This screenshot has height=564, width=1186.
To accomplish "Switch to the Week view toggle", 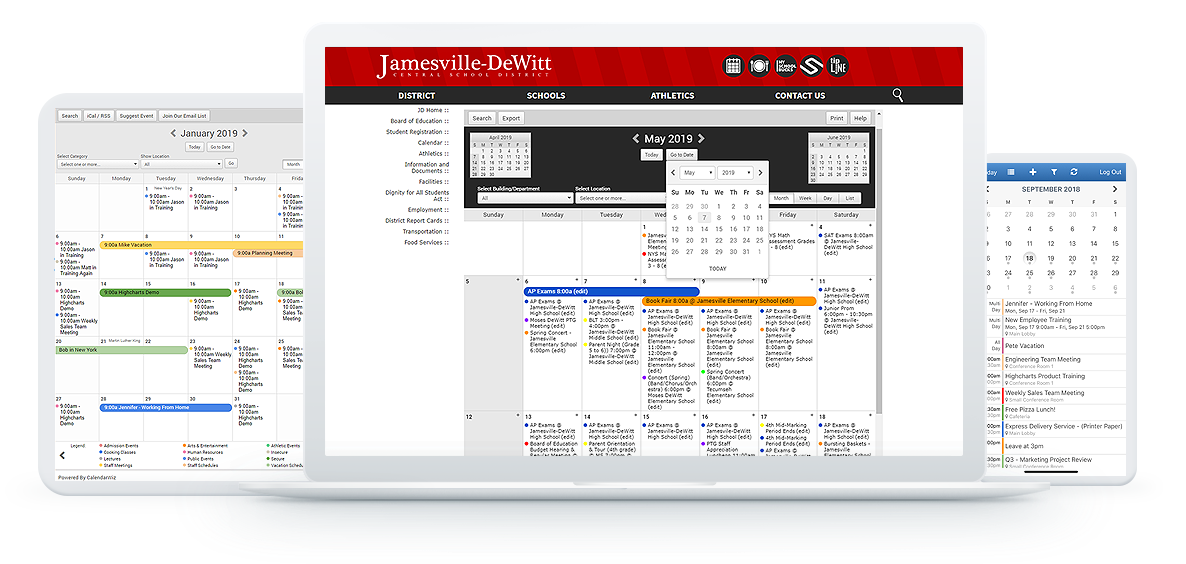I will coord(805,198).
